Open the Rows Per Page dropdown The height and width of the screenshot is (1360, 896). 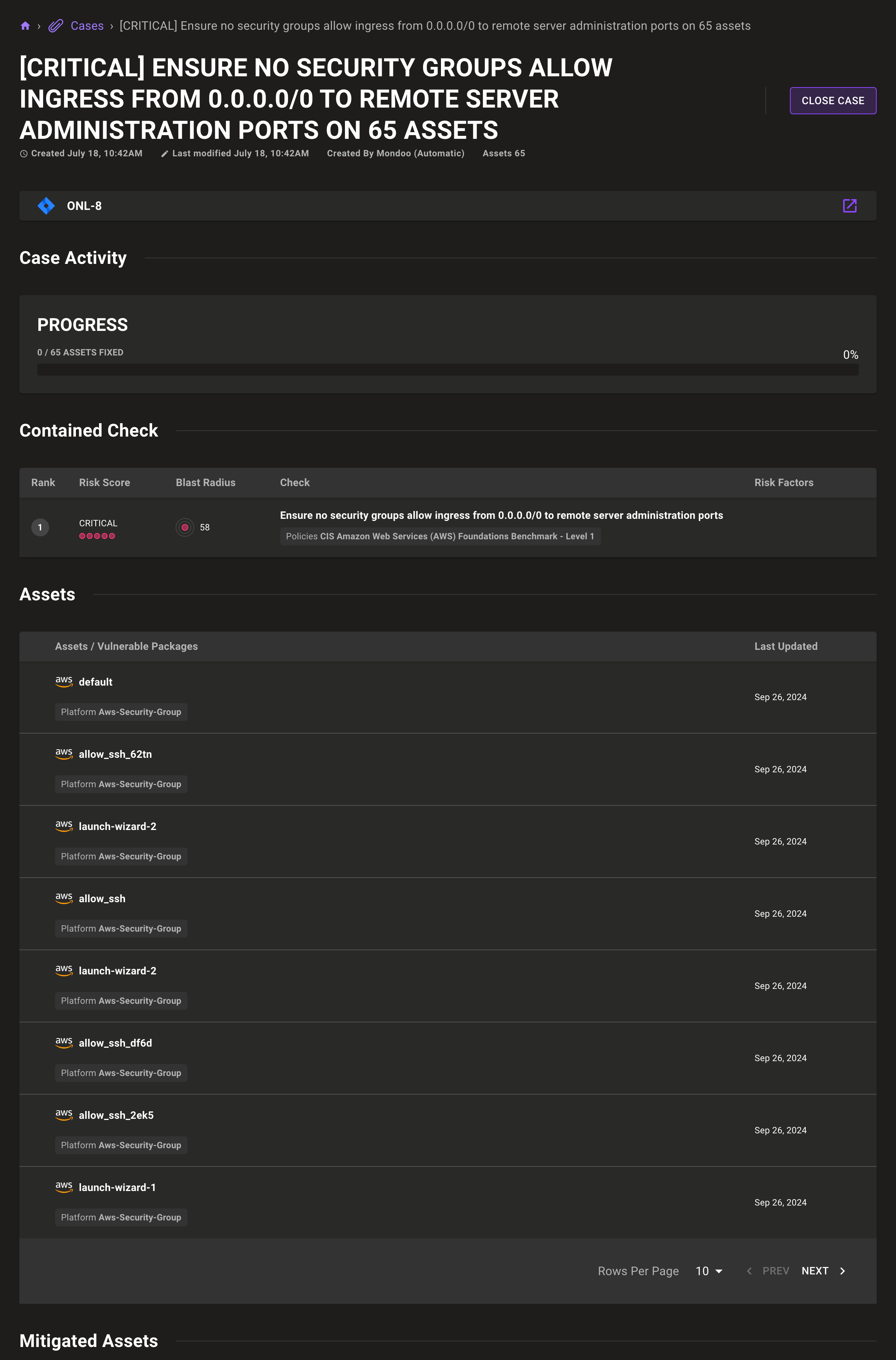[708, 1271]
